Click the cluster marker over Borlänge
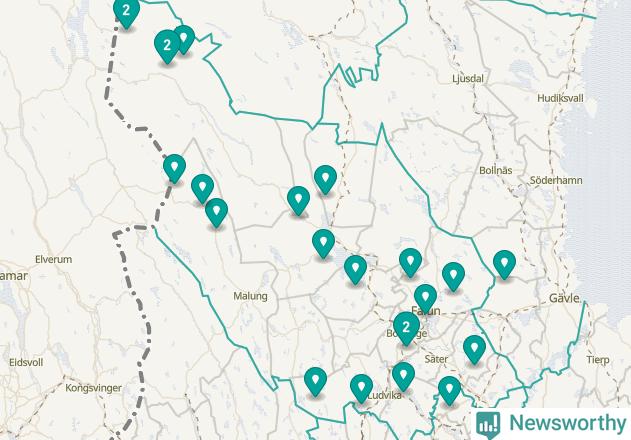The image size is (631, 440). (406, 328)
